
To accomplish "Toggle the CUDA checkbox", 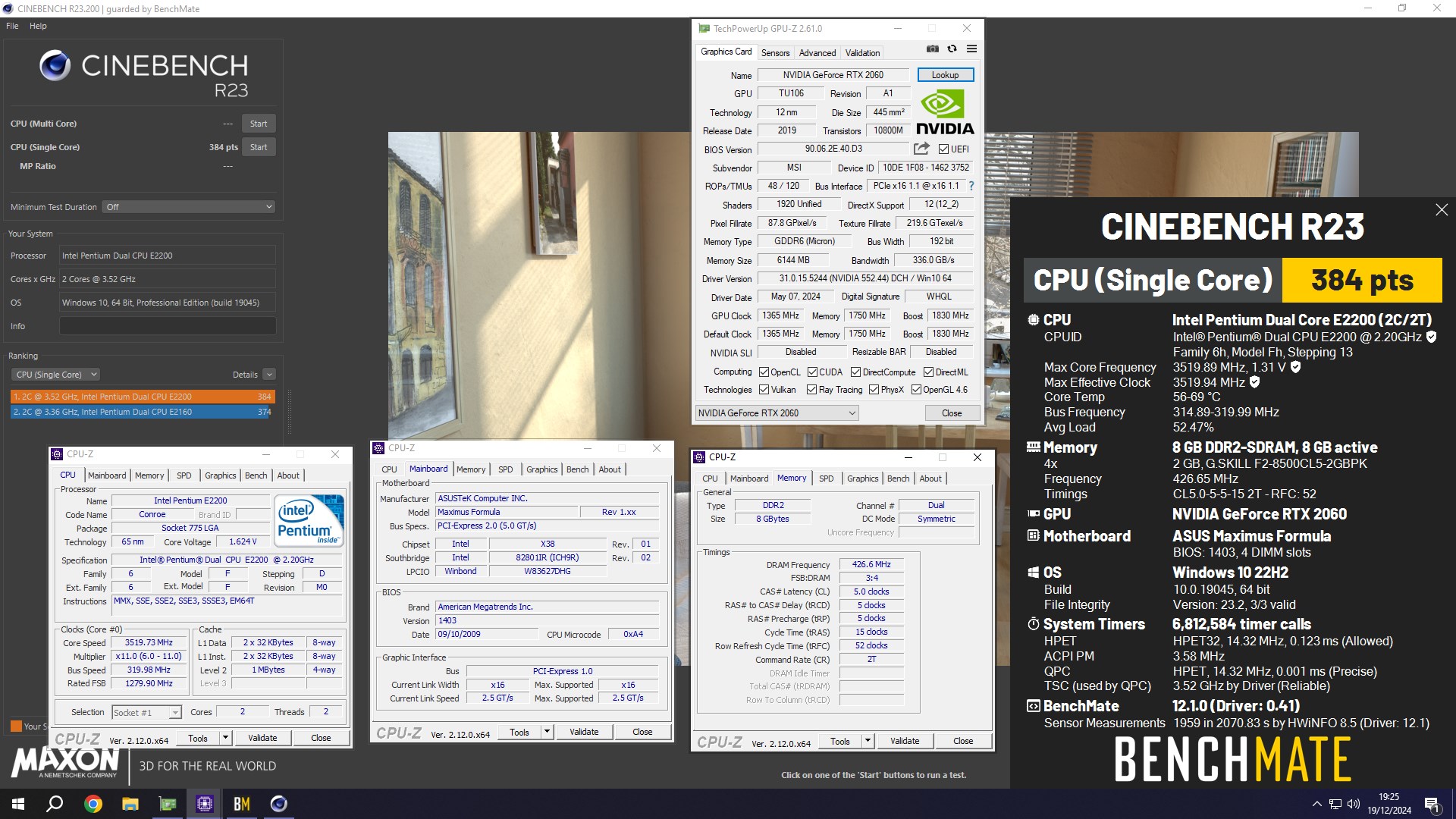I will pos(812,372).
